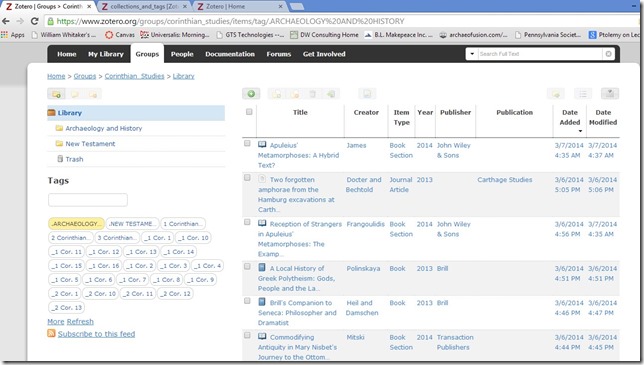Click the book section icon for Commodifying Antiquity
Image resolution: width=644 pixels, height=365 pixels.
pos(262,337)
